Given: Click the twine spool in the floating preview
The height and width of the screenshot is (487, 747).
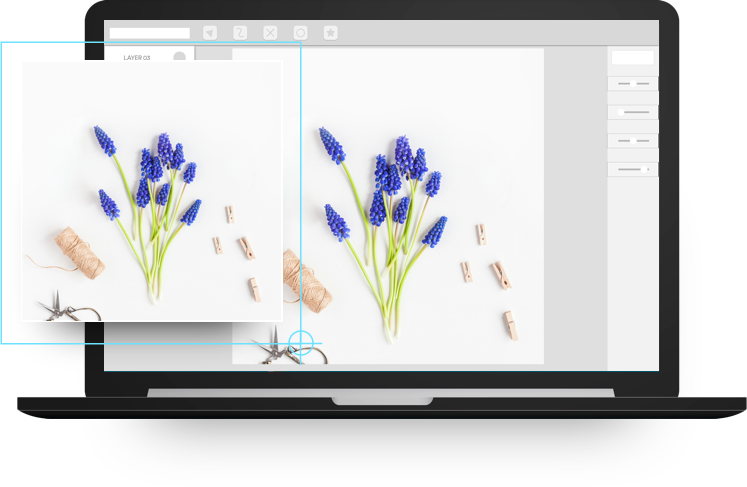Looking at the screenshot, I should 79,251.
